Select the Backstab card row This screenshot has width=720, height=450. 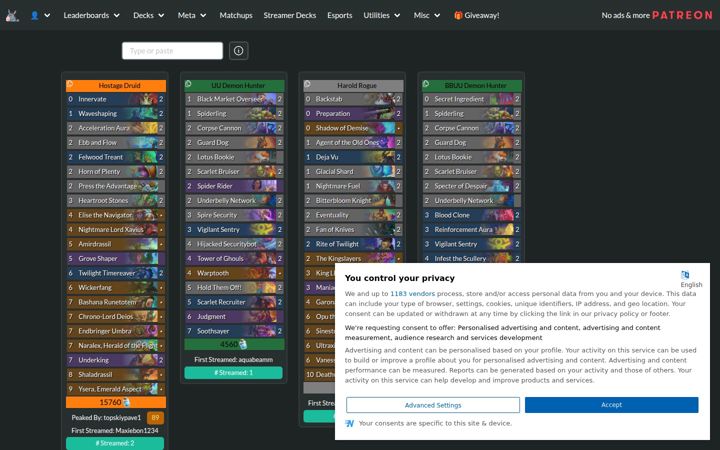[353, 99]
